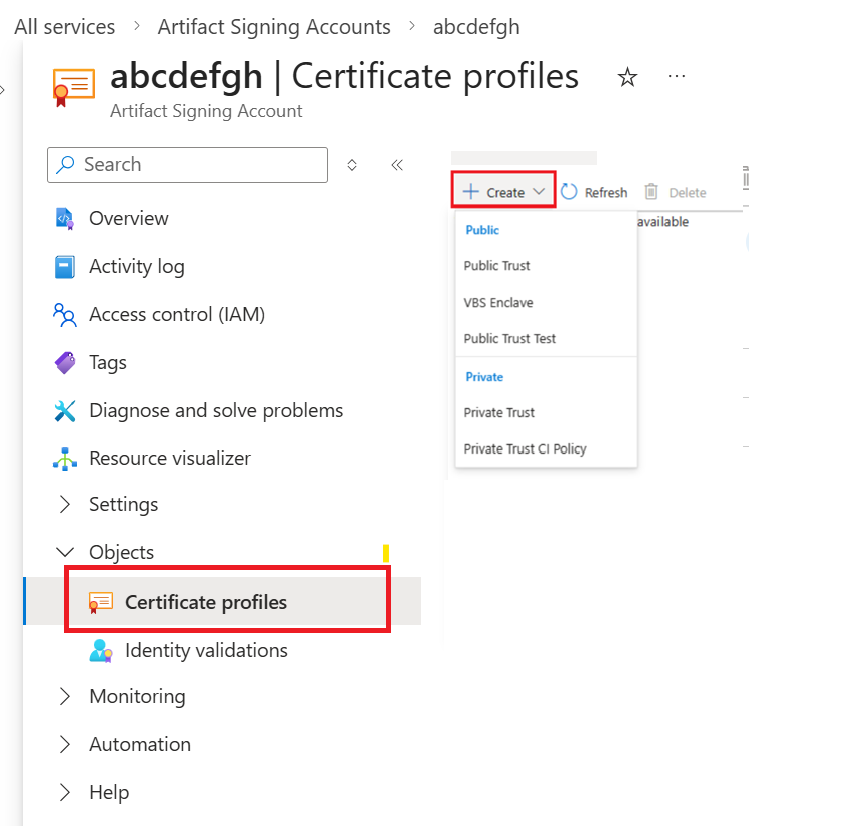The image size is (841, 826).
Task: Click the Activity log icon
Action: pyautogui.click(x=64, y=266)
